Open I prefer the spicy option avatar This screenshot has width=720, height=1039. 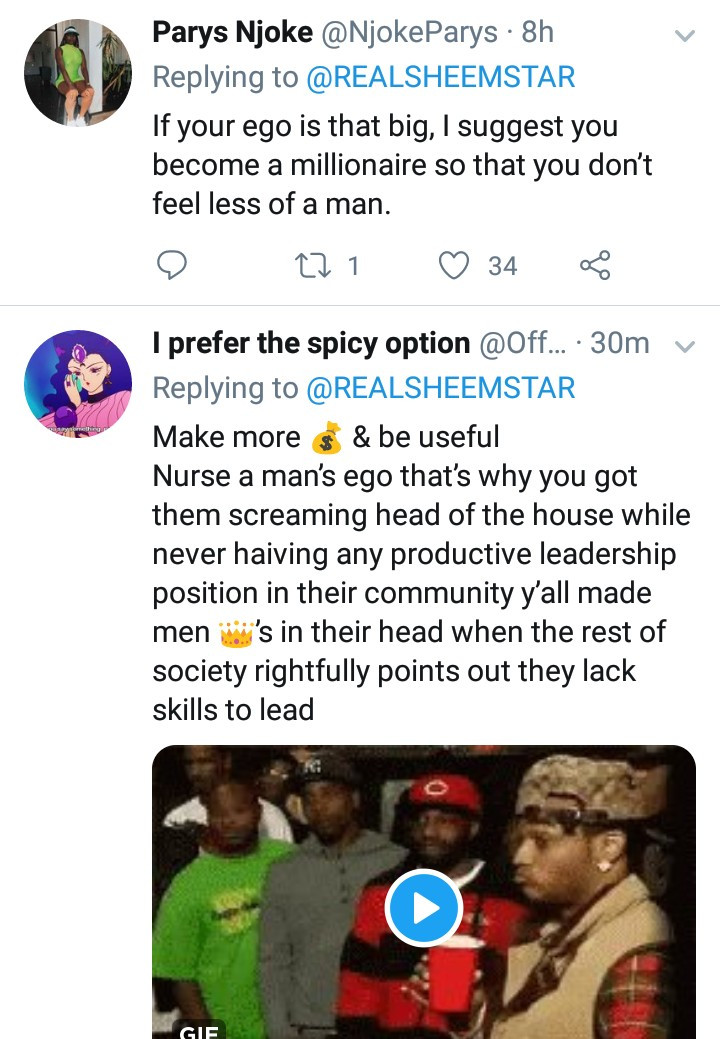tap(78, 384)
